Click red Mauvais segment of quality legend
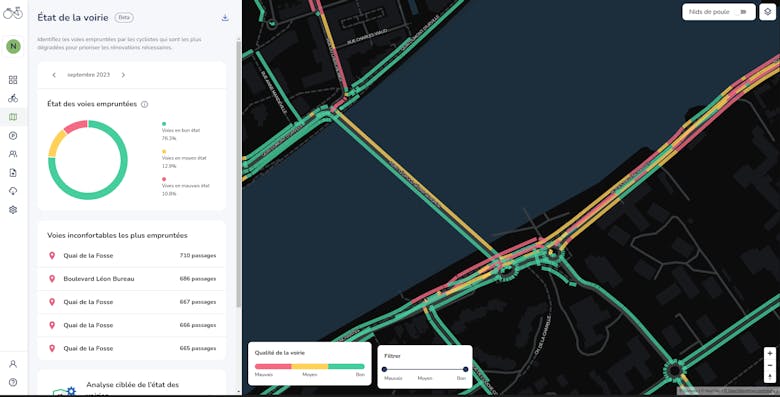Viewport: 780px width, 397px height. [x=273, y=366]
